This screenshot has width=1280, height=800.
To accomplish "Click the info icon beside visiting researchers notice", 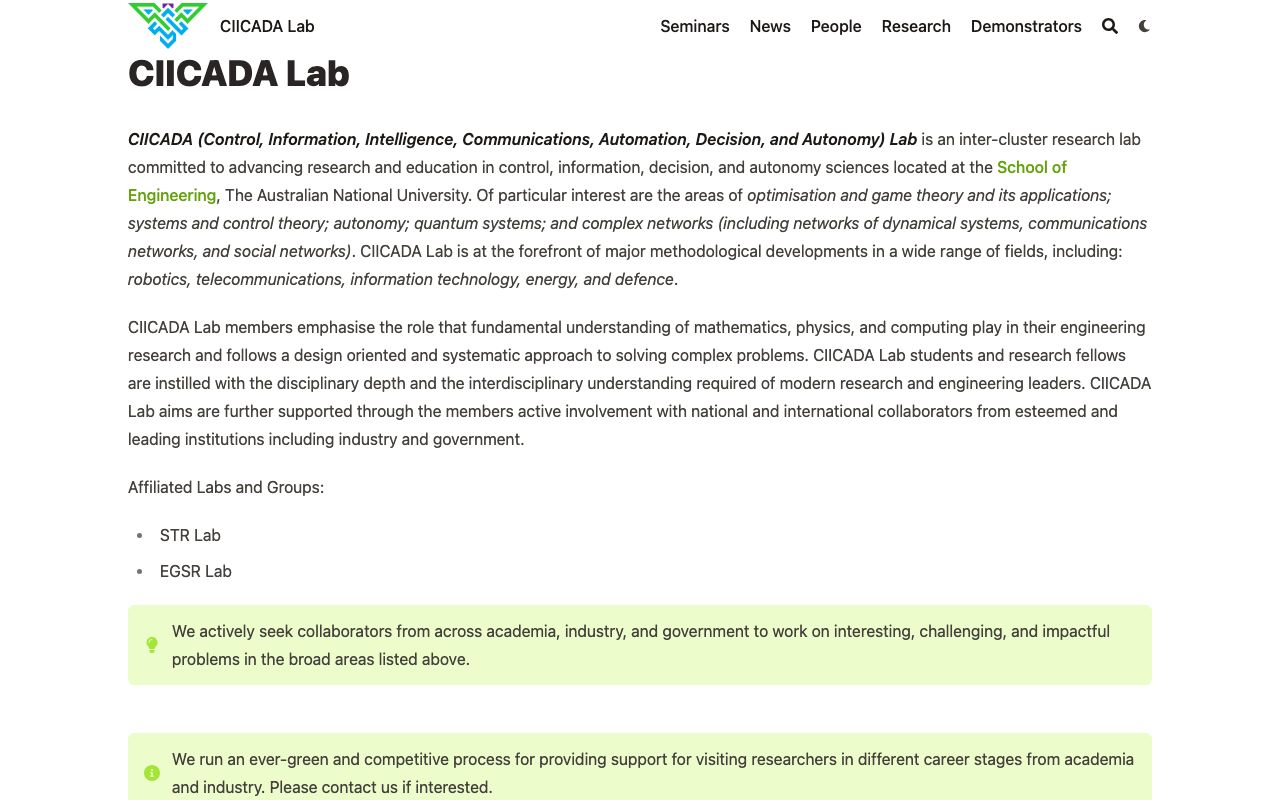I will pyautogui.click(x=152, y=773).
